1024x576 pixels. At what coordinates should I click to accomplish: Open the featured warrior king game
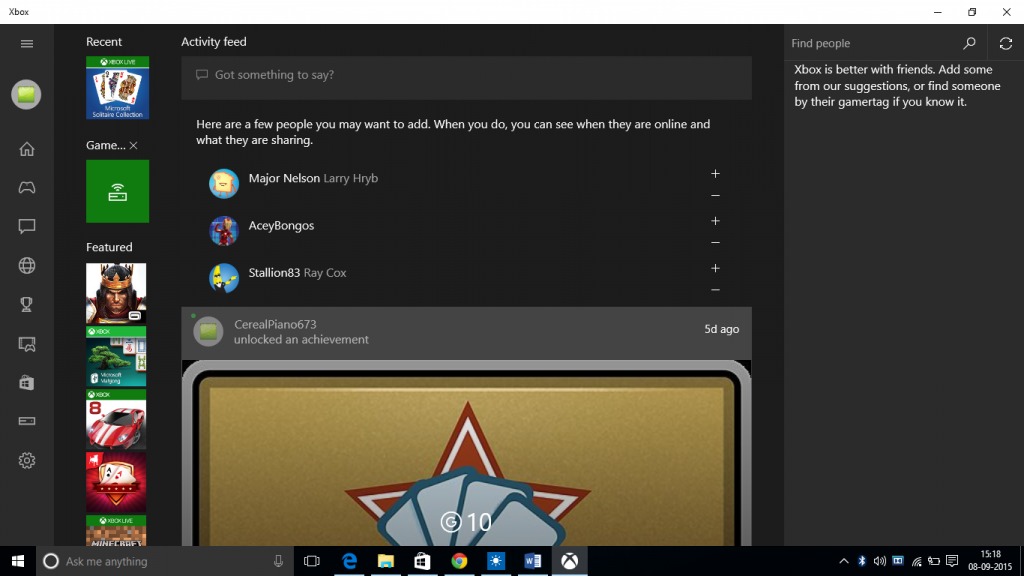116,293
